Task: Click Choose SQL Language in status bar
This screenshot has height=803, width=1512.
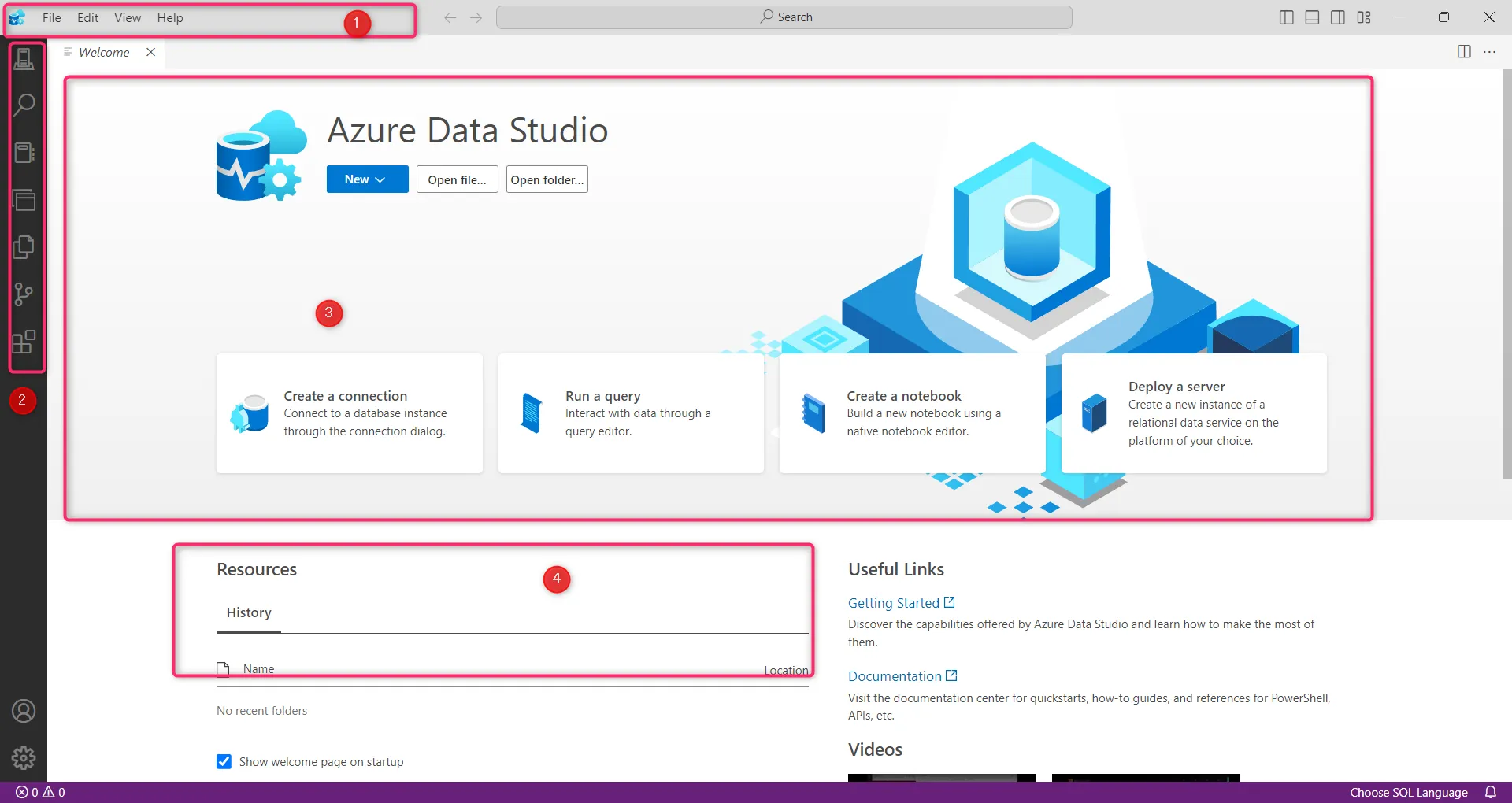Action: pyautogui.click(x=1409, y=792)
